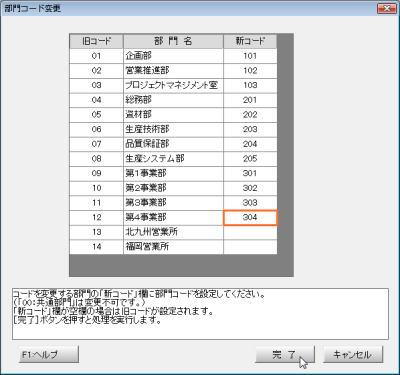Select new code field for 福岡営業所

point(250,247)
